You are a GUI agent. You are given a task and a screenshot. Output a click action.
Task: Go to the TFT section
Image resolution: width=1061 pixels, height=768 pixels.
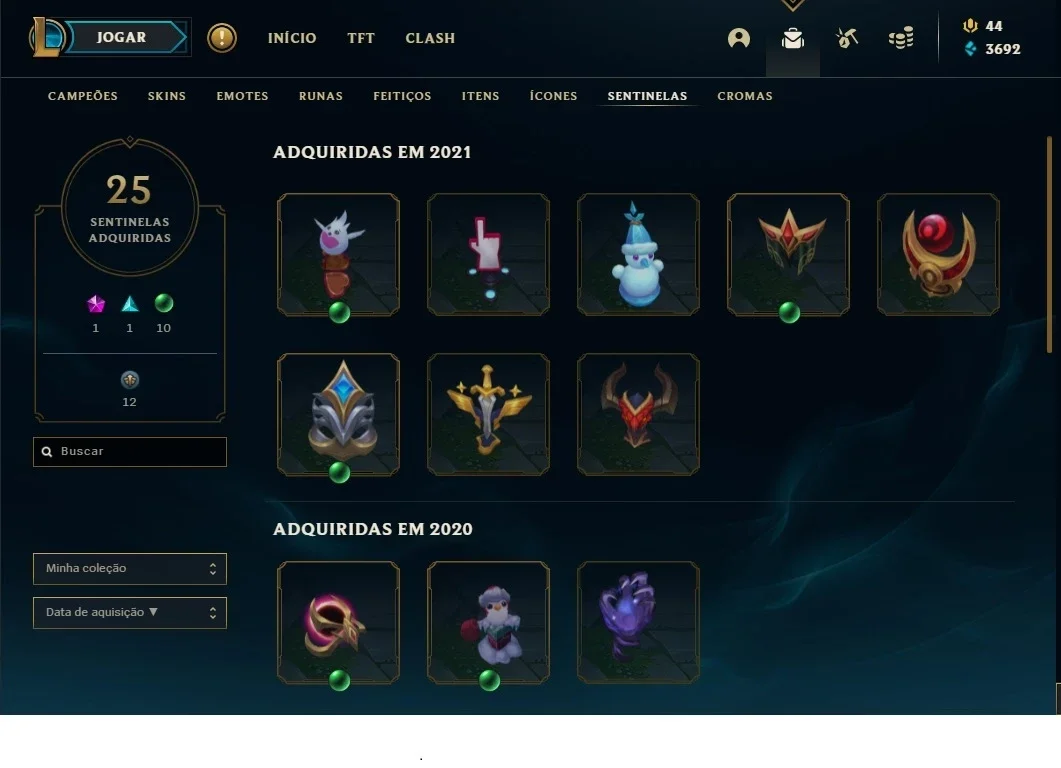coord(361,38)
